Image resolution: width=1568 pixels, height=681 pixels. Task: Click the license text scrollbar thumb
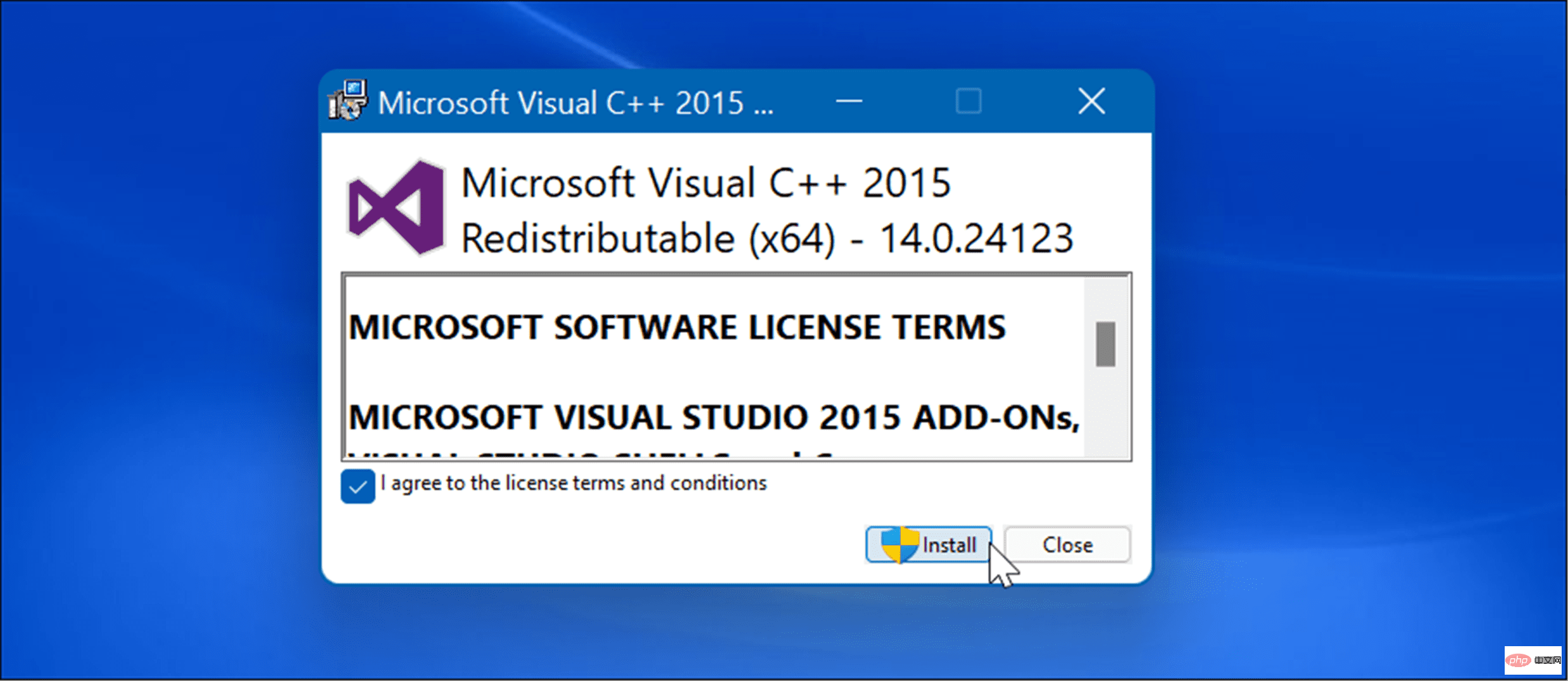coord(1105,344)
